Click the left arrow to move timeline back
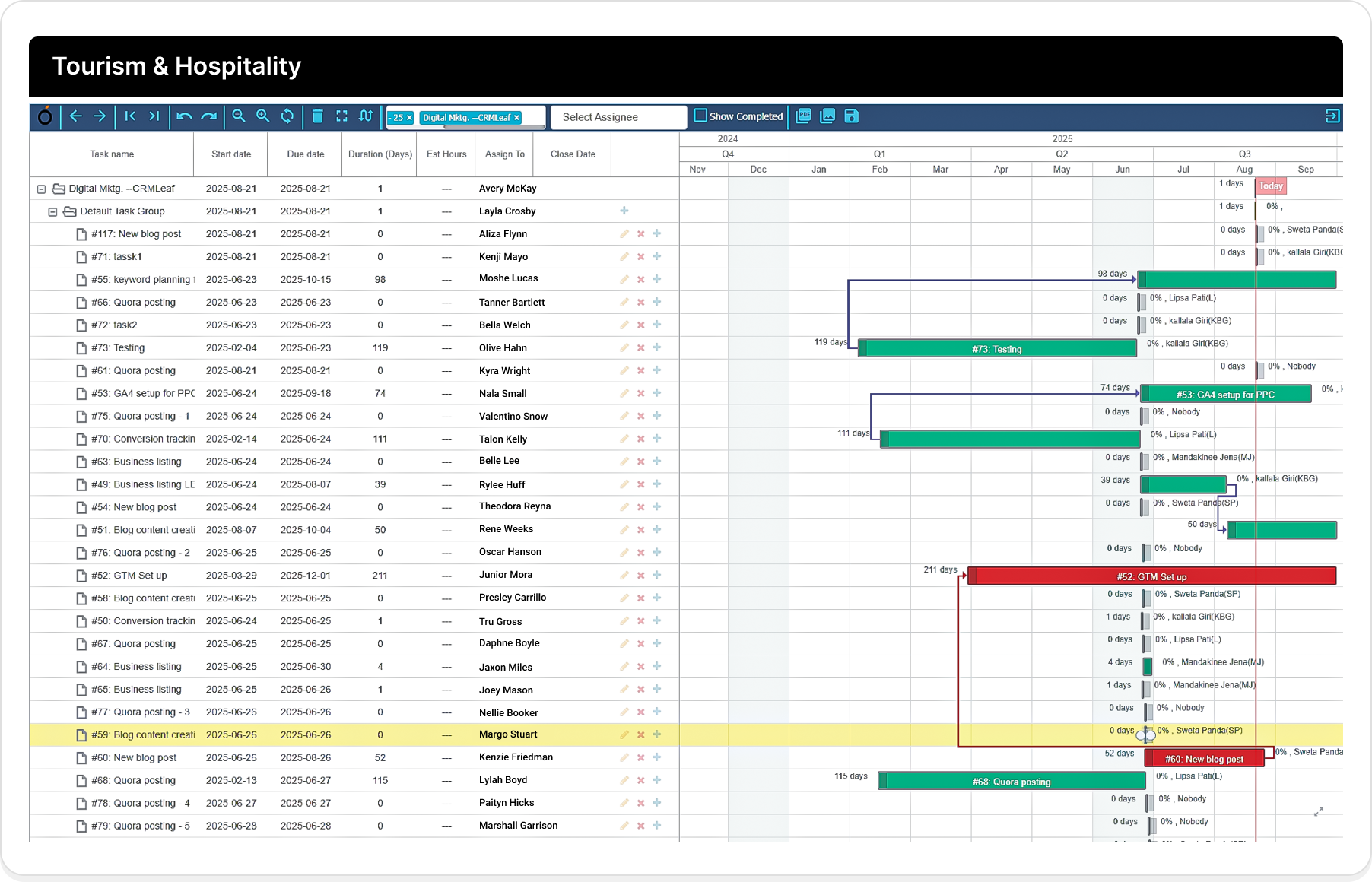The image size is (1372, 882). point(75,116)
